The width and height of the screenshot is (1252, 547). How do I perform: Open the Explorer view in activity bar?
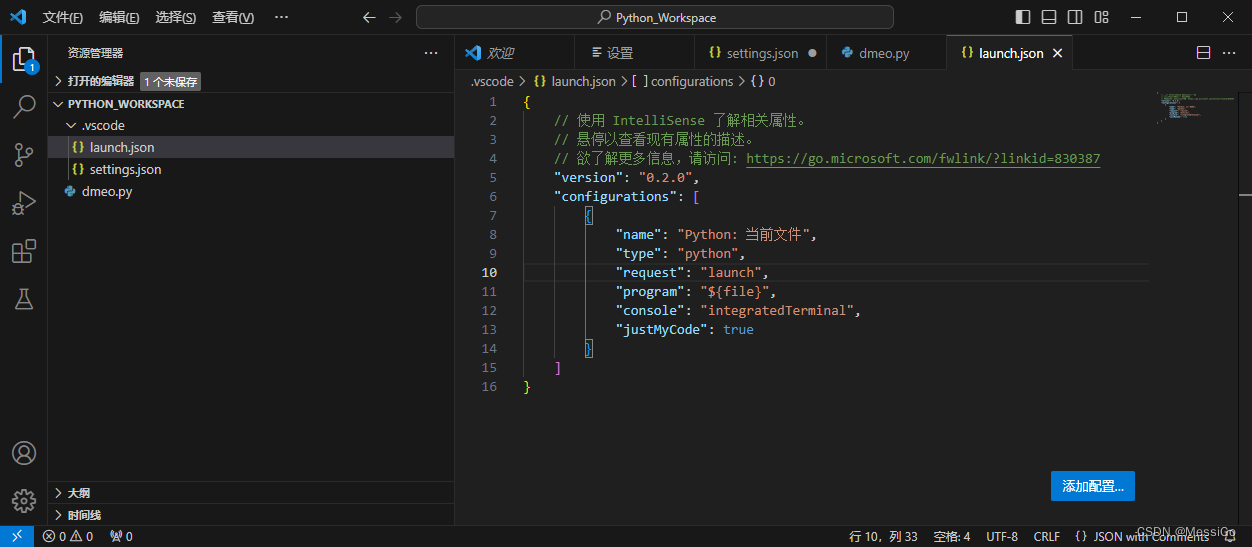(23, 59)
